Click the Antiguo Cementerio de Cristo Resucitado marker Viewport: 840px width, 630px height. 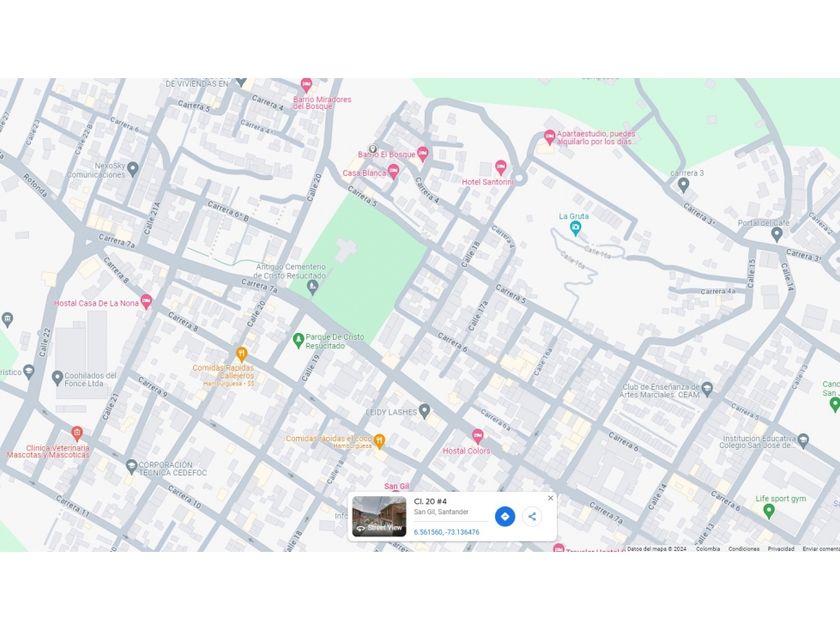click(x=313, y=288)
